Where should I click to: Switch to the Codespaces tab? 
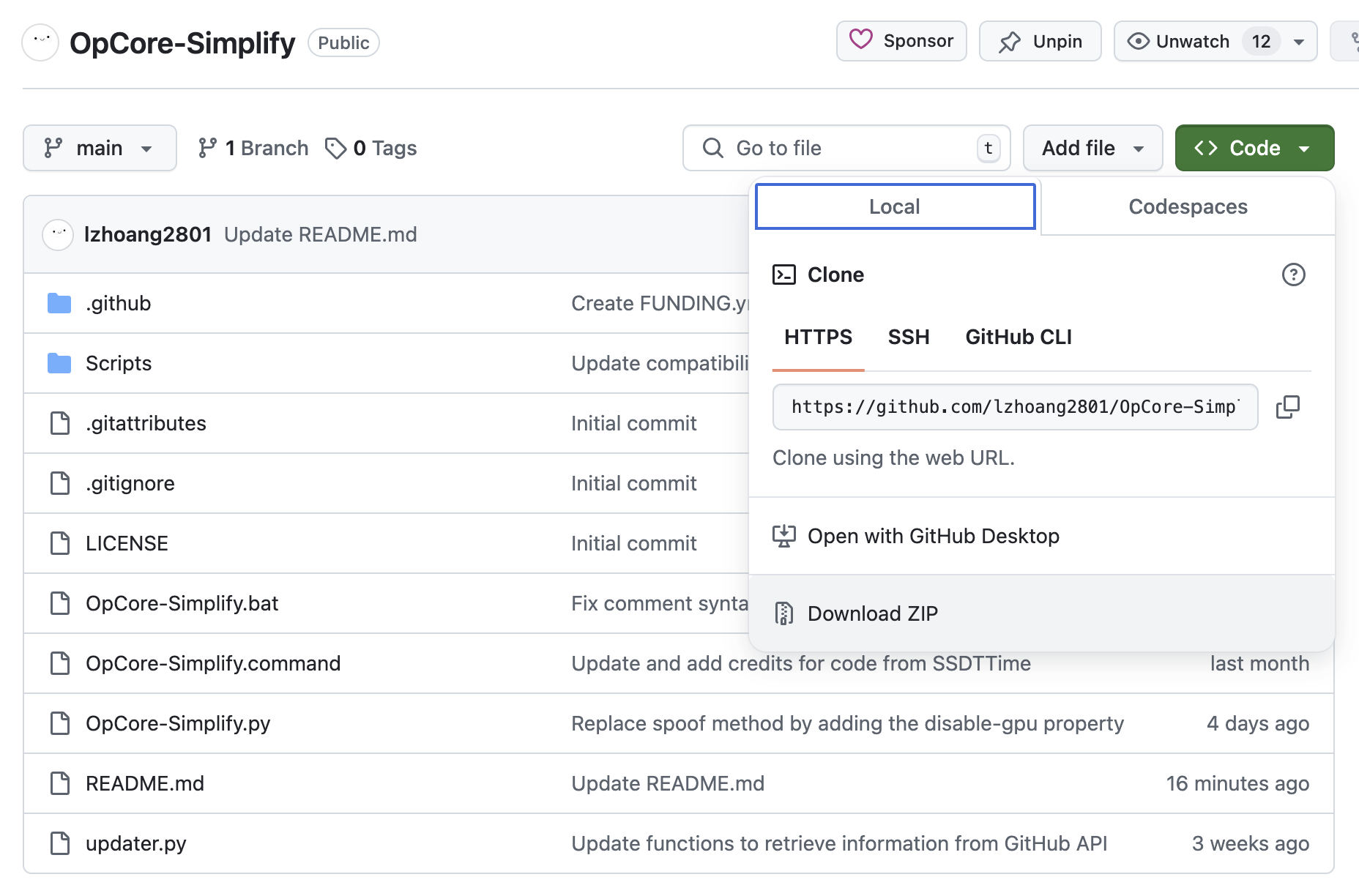point(1187,206)
